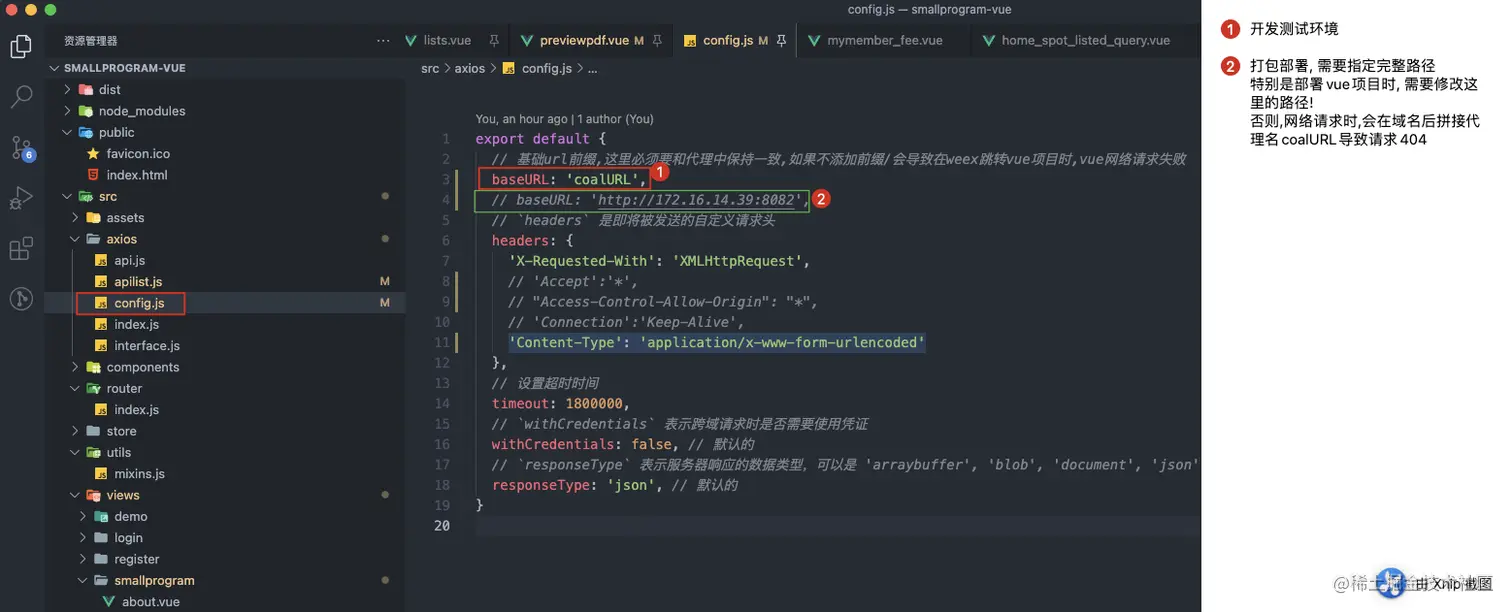1512x612 pixels.
Task: Open the Run and Debug view
Action: tap(21, 198)
